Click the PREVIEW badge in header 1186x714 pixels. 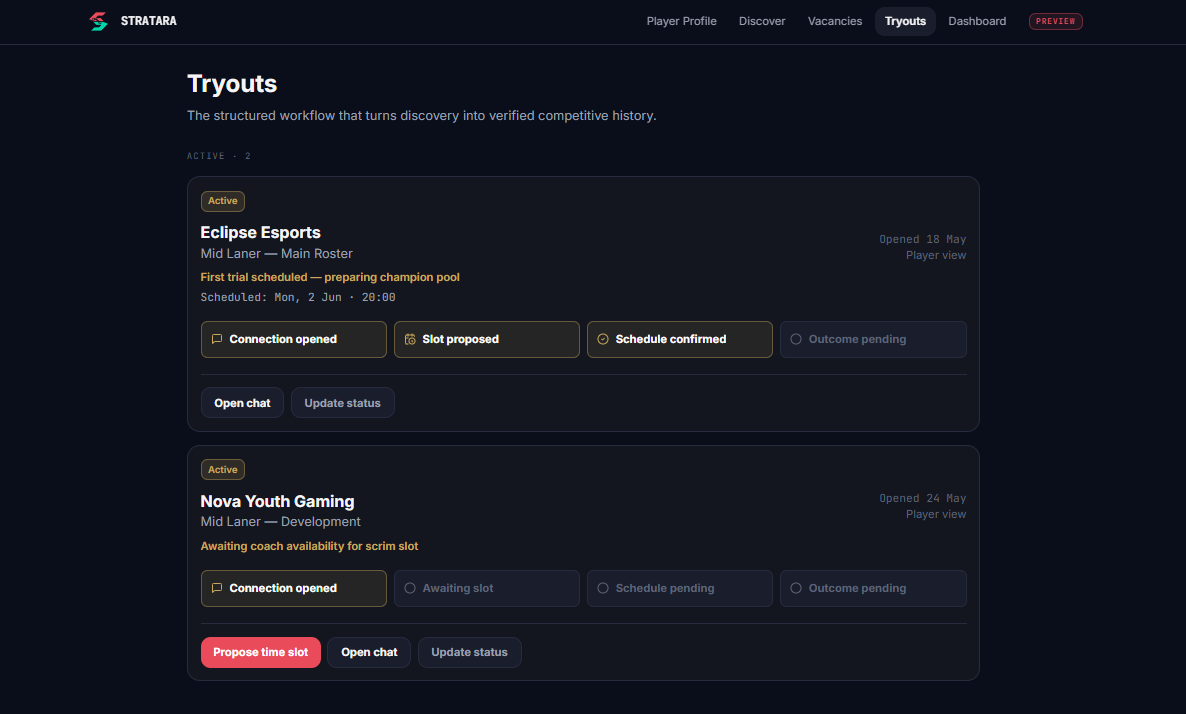click(1055, 21)
